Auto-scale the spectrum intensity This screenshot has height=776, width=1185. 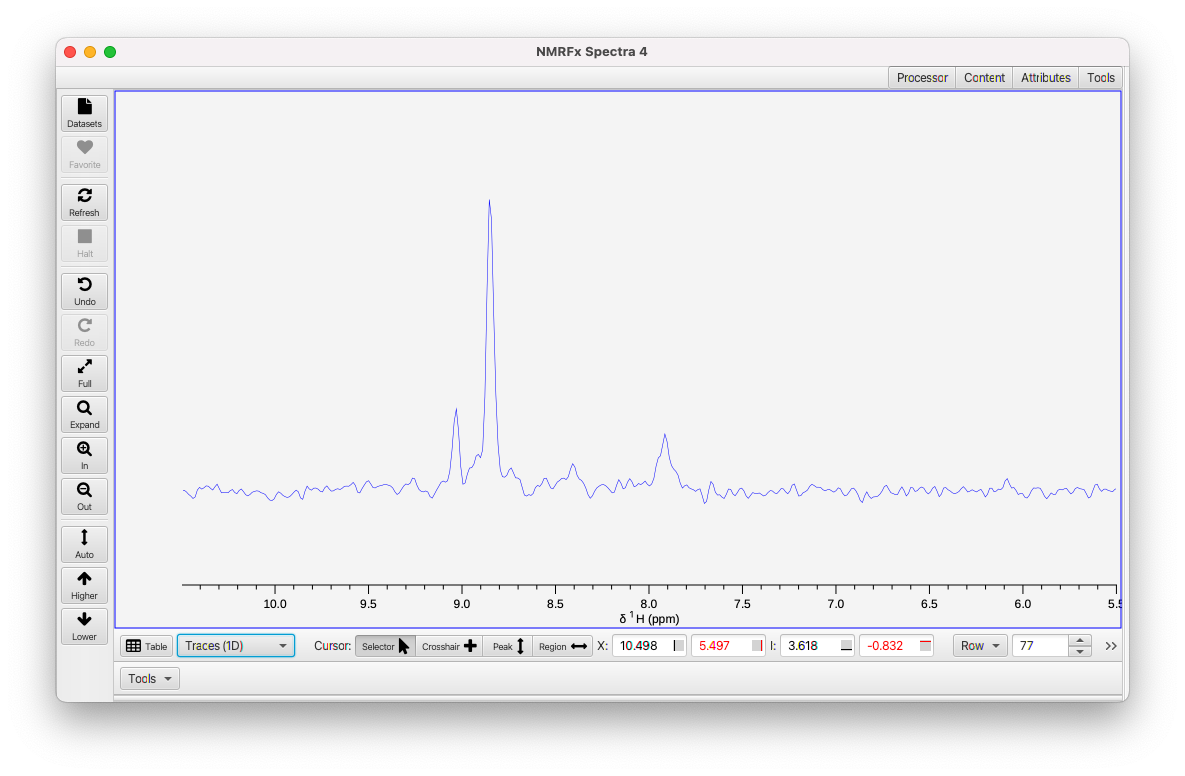84,544
